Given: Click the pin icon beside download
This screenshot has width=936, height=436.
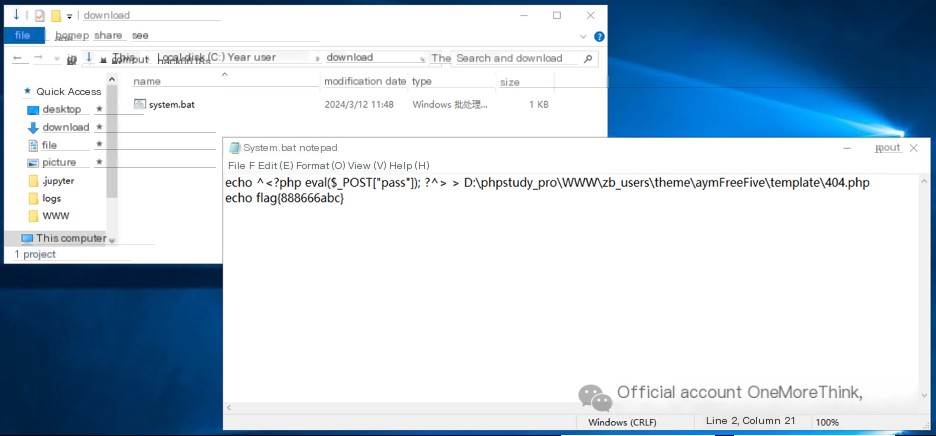Looking at the screenshot, I should pyautogui.click(x=99, y=127).
